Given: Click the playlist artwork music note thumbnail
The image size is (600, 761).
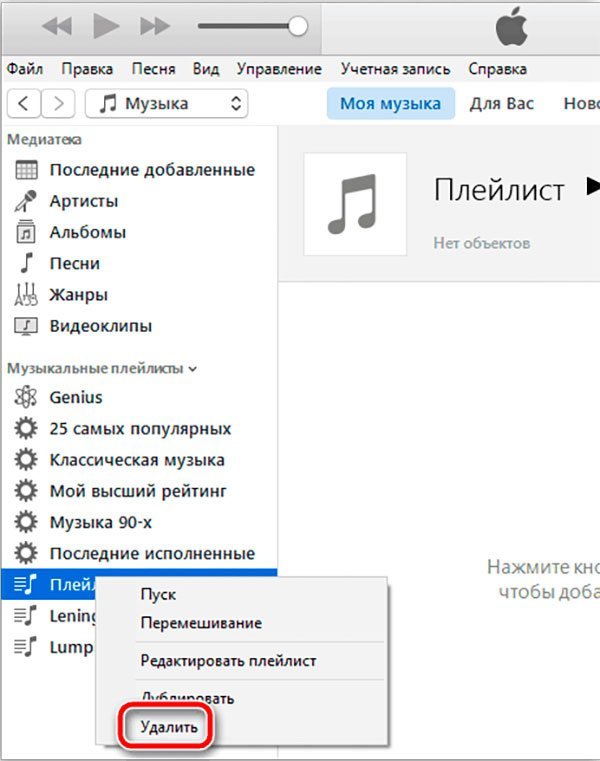Looking at the screenshot, I should coord(355,204).
